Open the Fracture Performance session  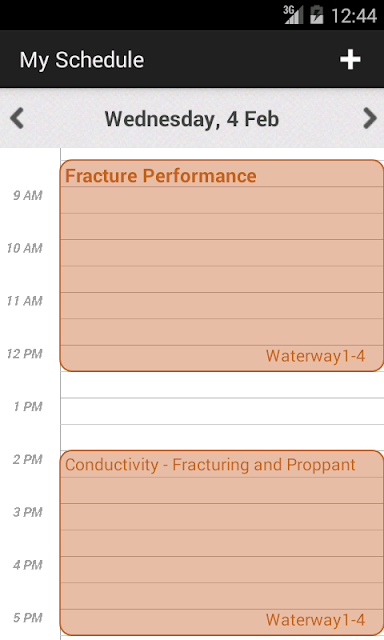click(222, 265)
